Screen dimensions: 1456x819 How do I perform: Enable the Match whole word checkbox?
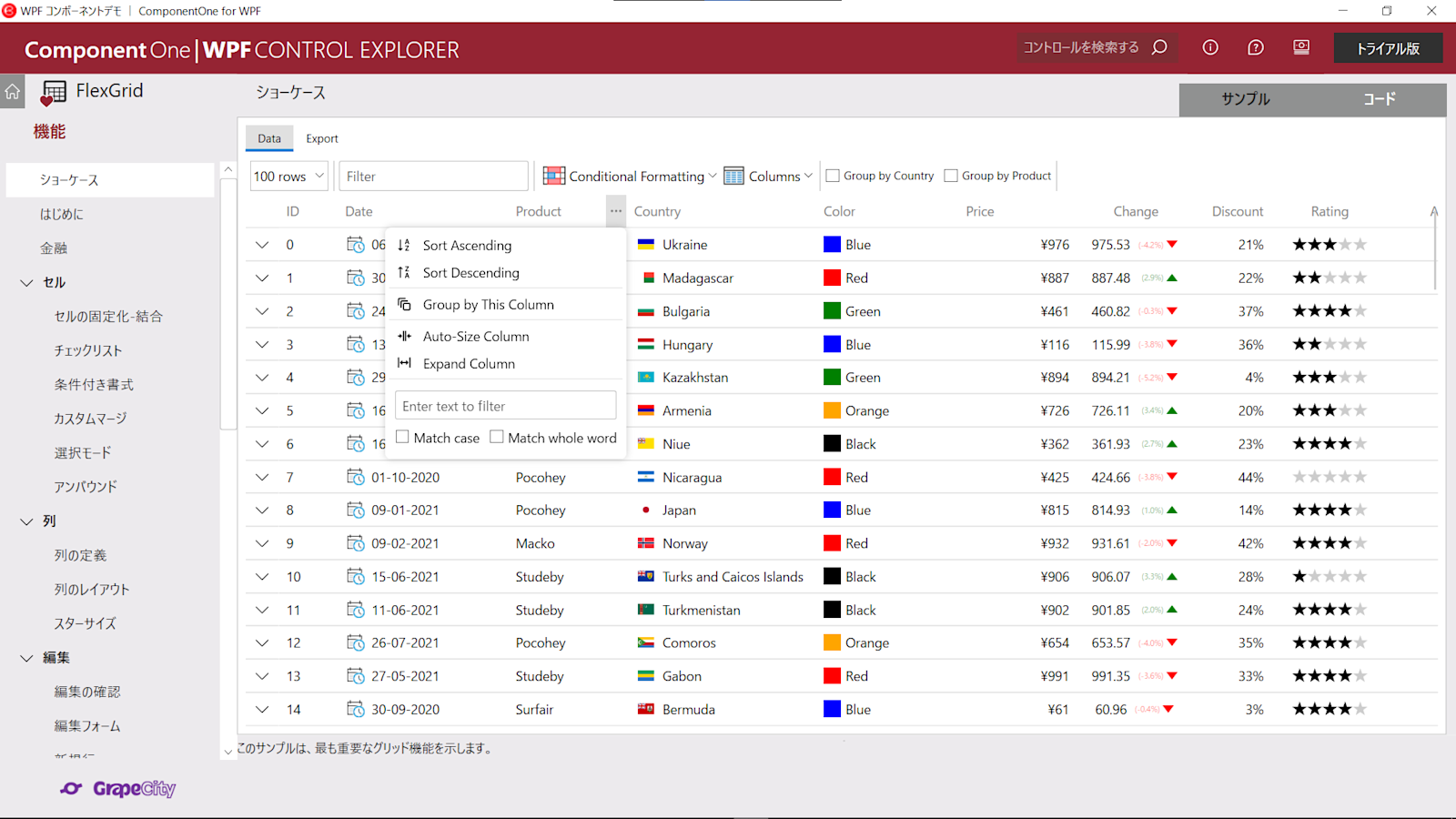[497, 437]
